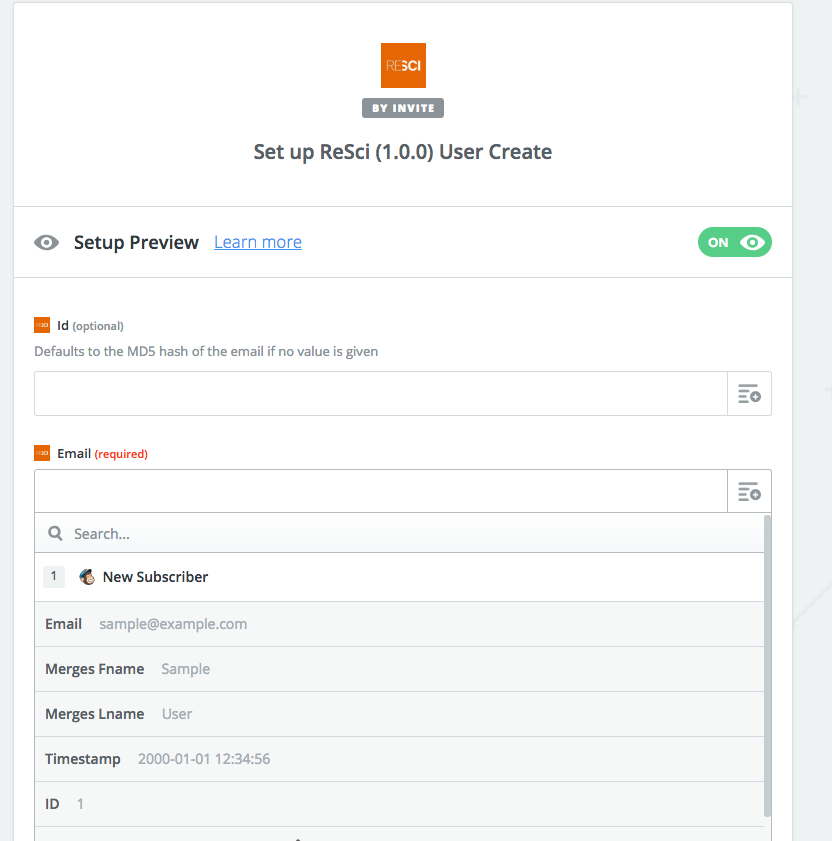Open the Learn more link
Viewport: 832px width, 841px height.
(x=257, y=242)
